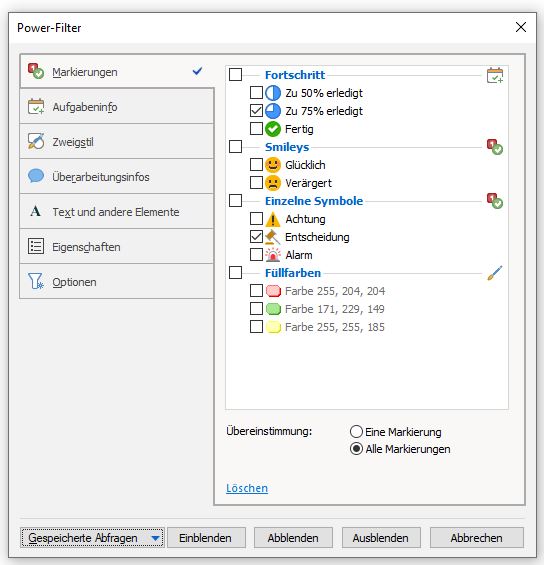This screenshot has width=544, height=565.
Task: Open the Optionen filter settings section
Action: (x=117, y=281)
